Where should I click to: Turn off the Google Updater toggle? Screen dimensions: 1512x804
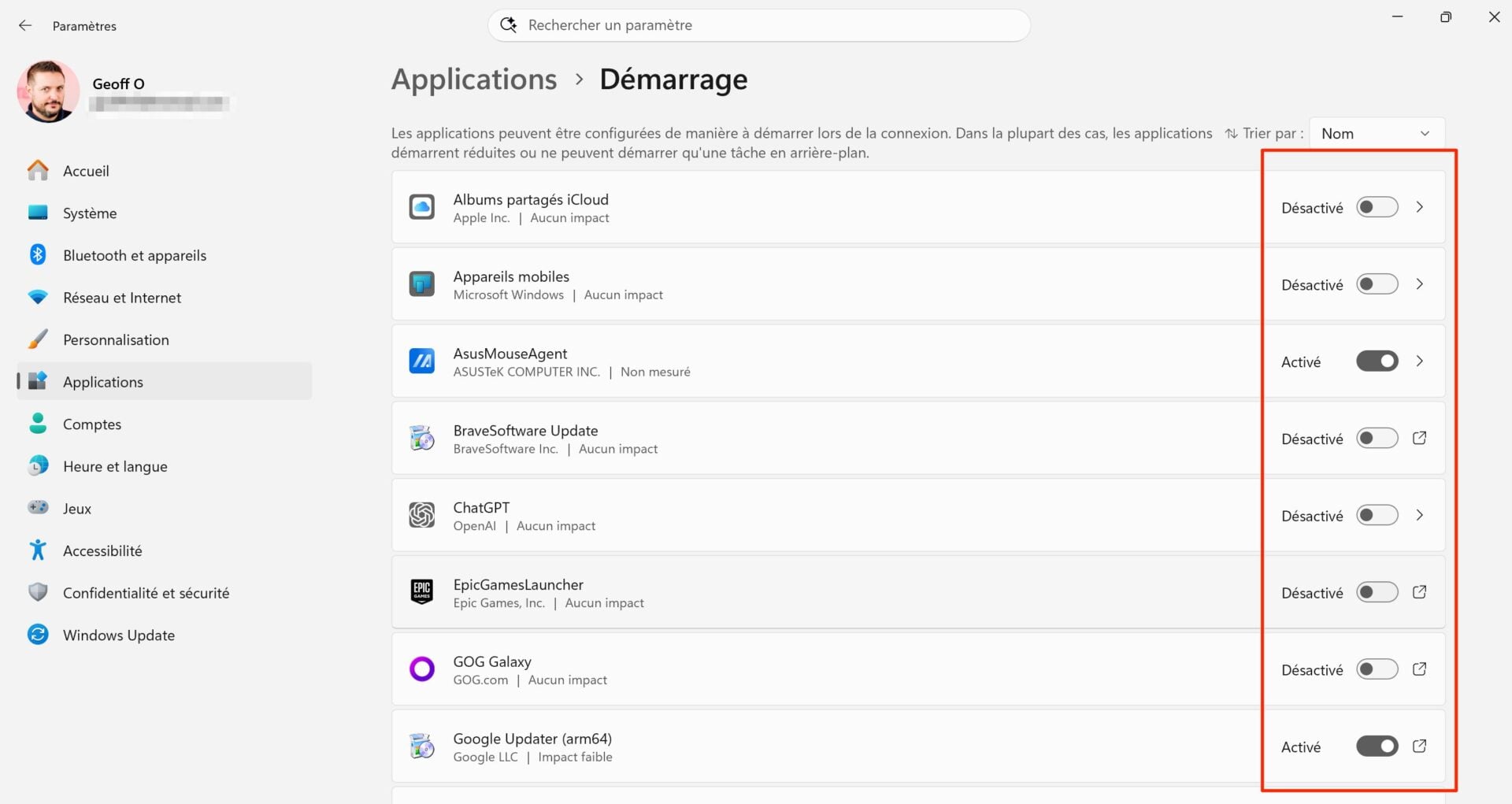(x=1377, y=746)
